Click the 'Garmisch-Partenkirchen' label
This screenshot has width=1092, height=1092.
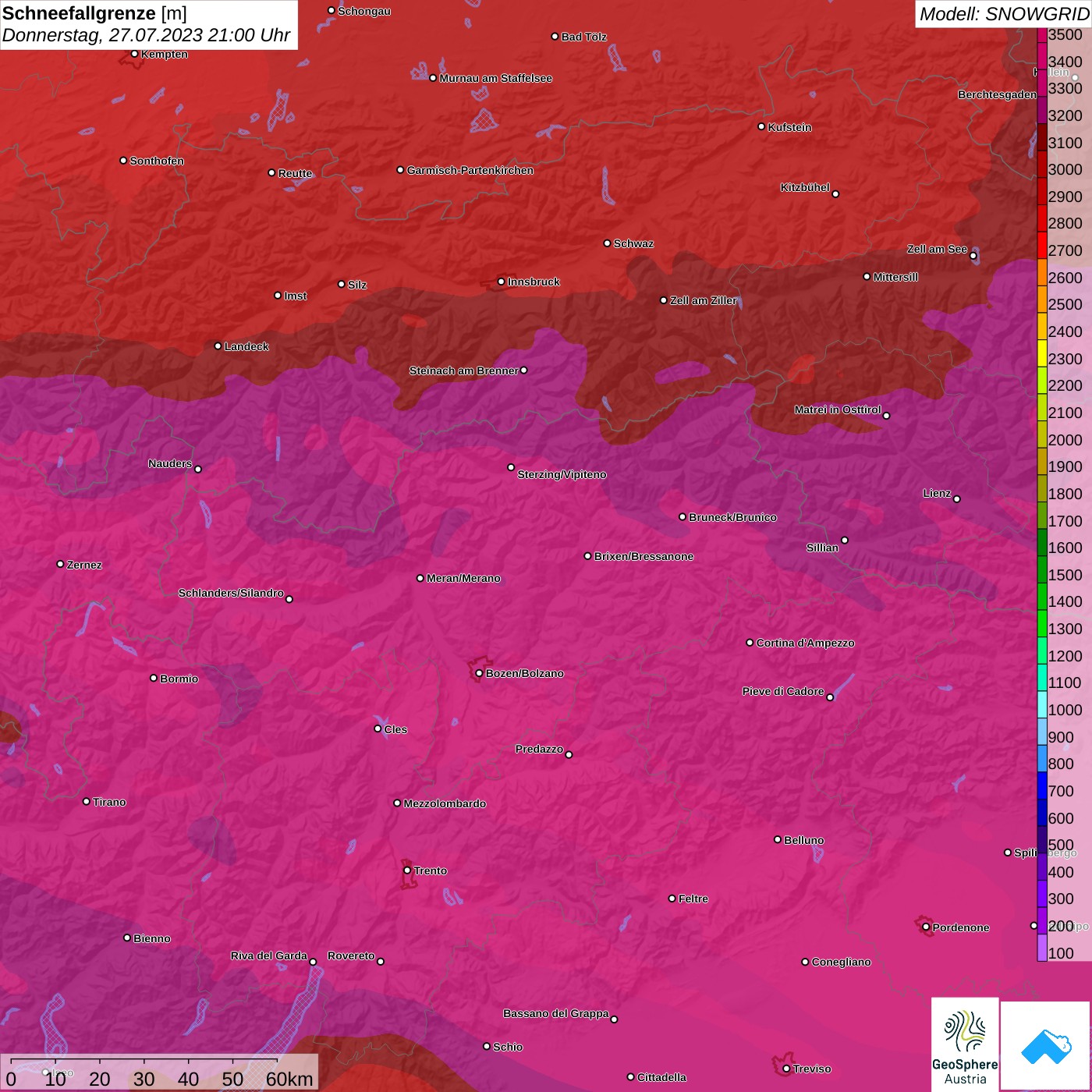pyautogui.click(x=470, y=170)
